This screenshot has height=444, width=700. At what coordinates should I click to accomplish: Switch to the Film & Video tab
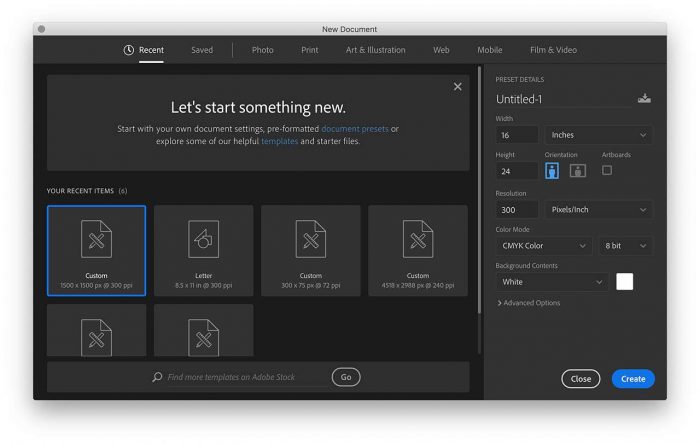click(553, 50)
